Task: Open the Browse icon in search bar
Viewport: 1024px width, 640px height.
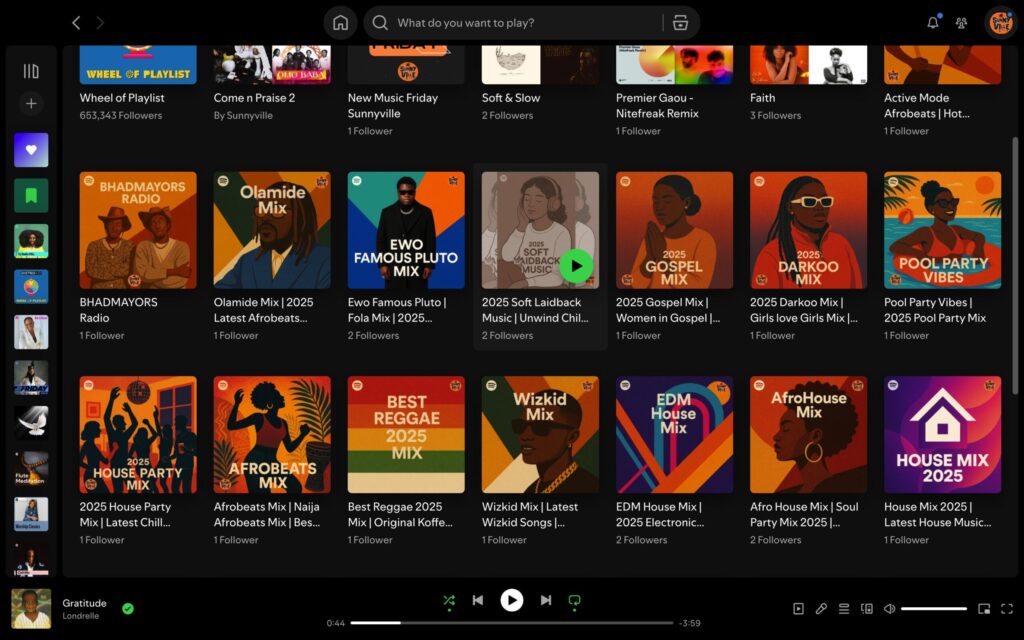Action: pos(681,23)
